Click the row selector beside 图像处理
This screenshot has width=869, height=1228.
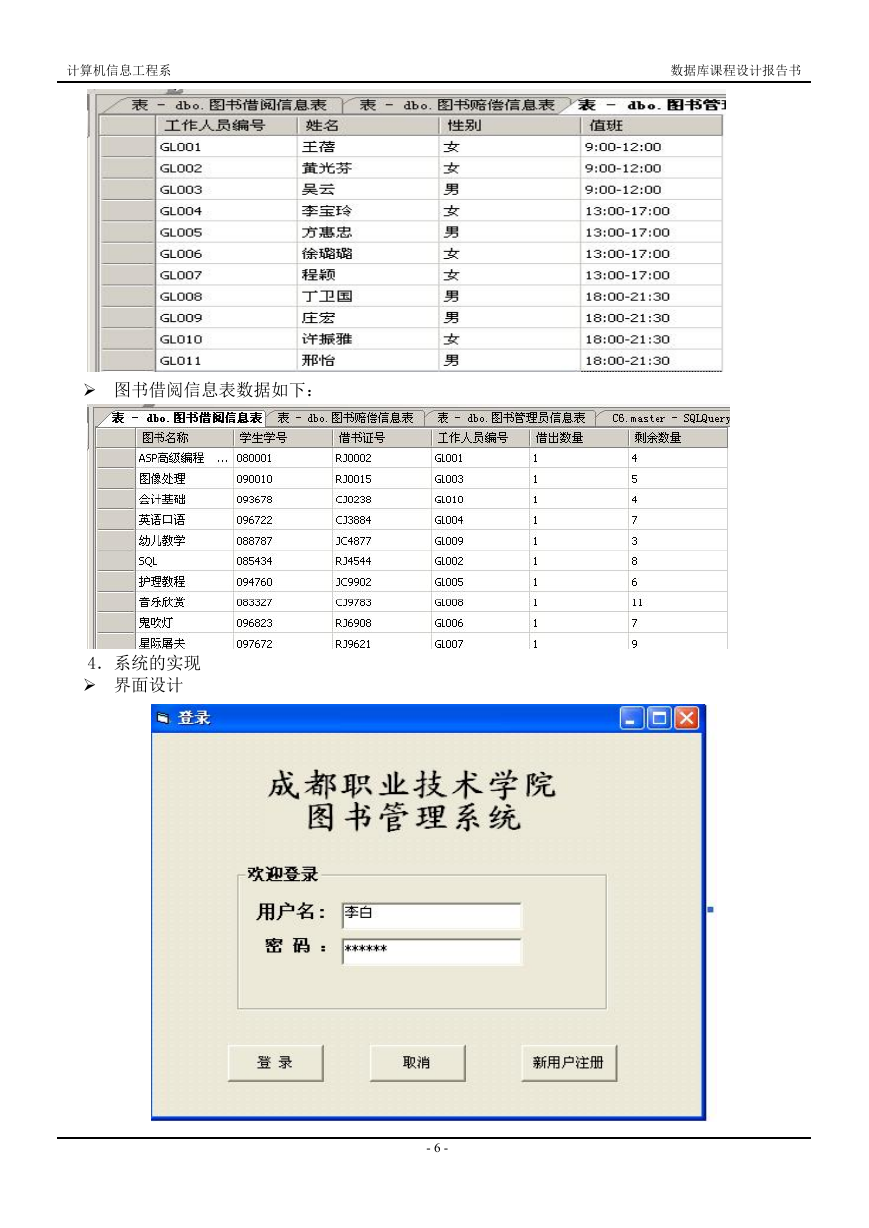pyautogui.click(x=114, y=479)
